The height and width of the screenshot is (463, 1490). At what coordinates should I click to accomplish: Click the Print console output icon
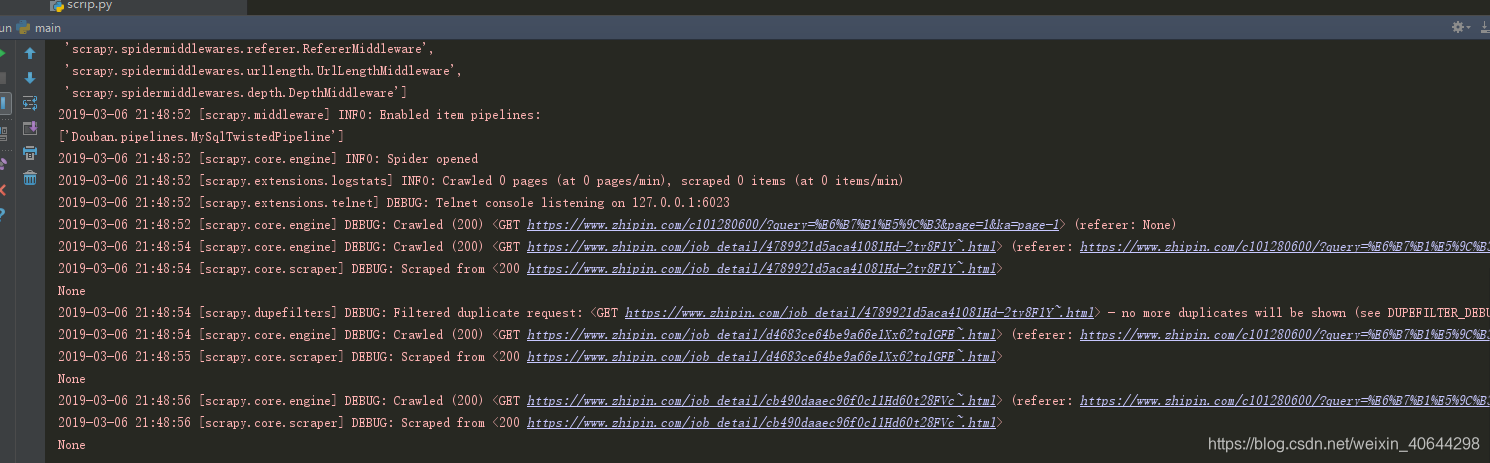click(30, 153)
